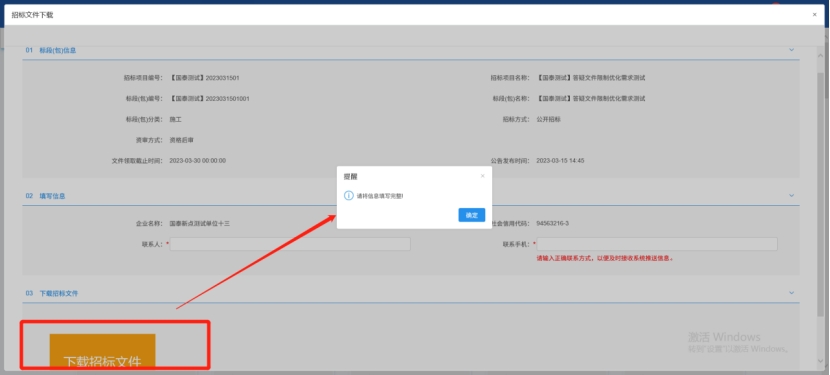This screenshot has height=375, width=830.
Task: Click the 资格后审 review method value
Action: click(x=182, y=140)
